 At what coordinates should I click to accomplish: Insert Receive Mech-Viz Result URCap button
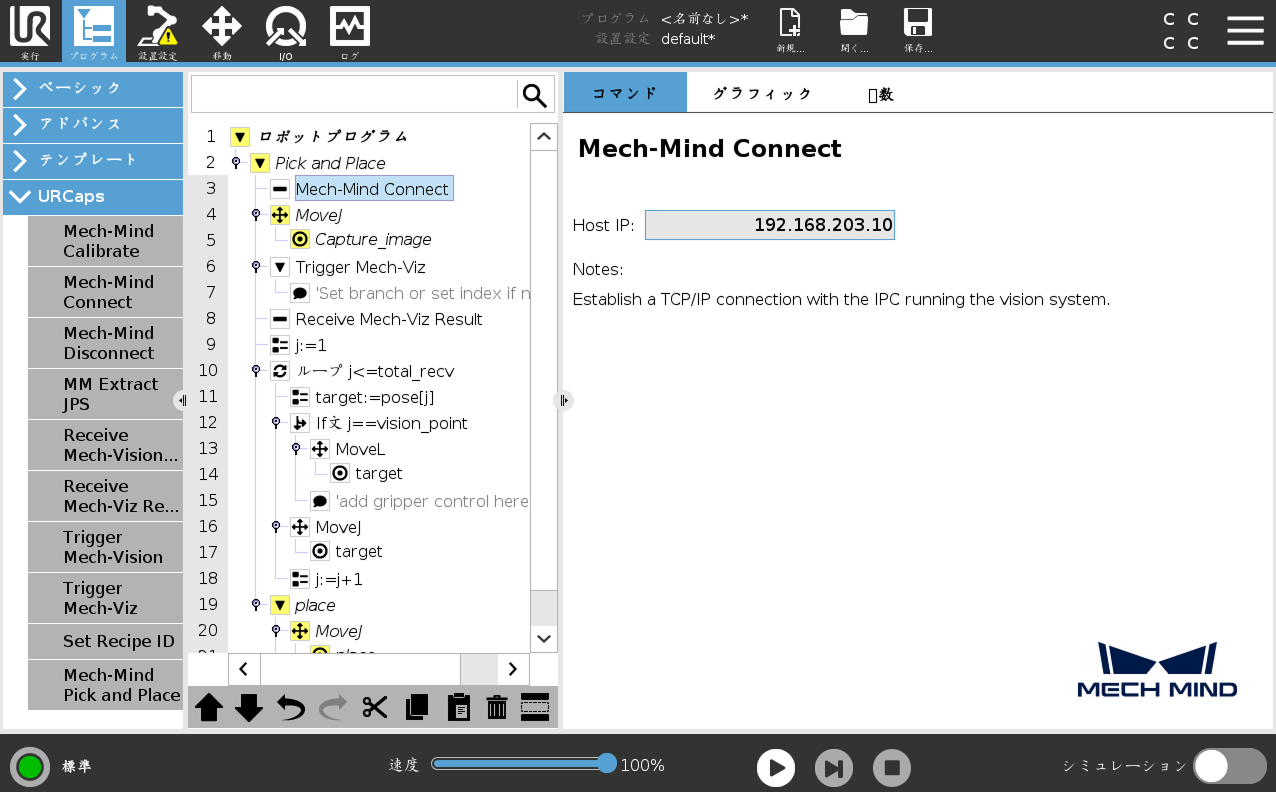[106, 496]
